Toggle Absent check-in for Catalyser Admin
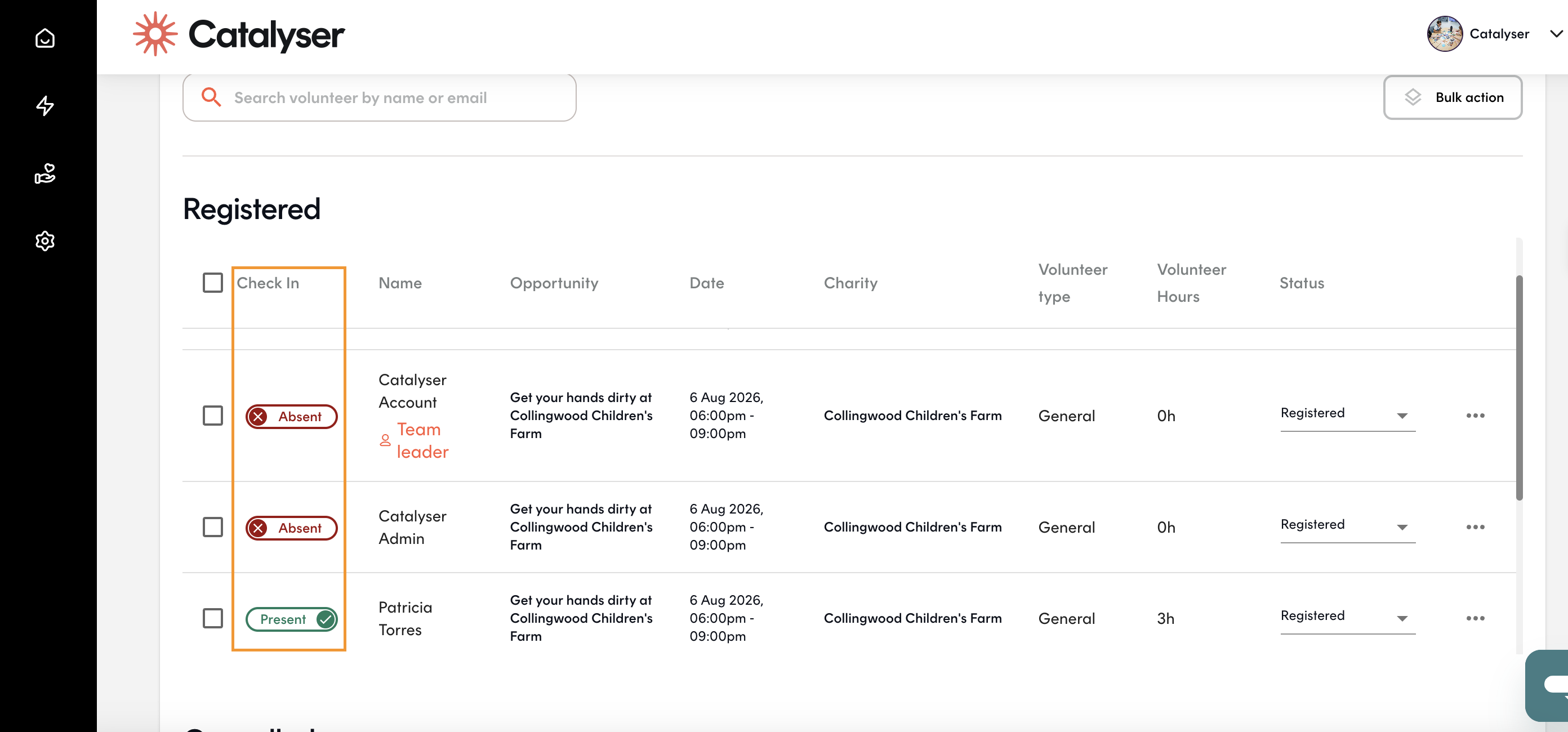Image resolution: width=1568 pixels, height=732 pixels. [x=292, y=528]
